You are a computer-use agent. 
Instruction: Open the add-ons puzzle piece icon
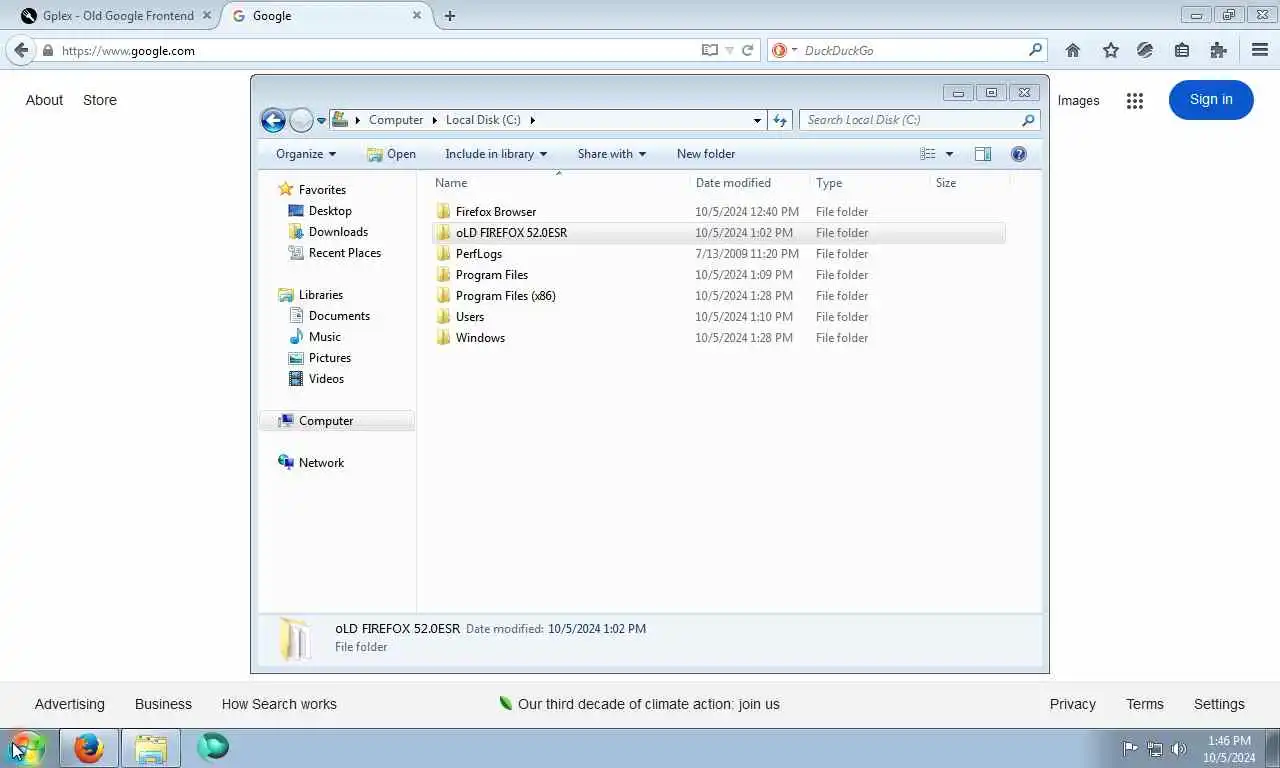1218,50
